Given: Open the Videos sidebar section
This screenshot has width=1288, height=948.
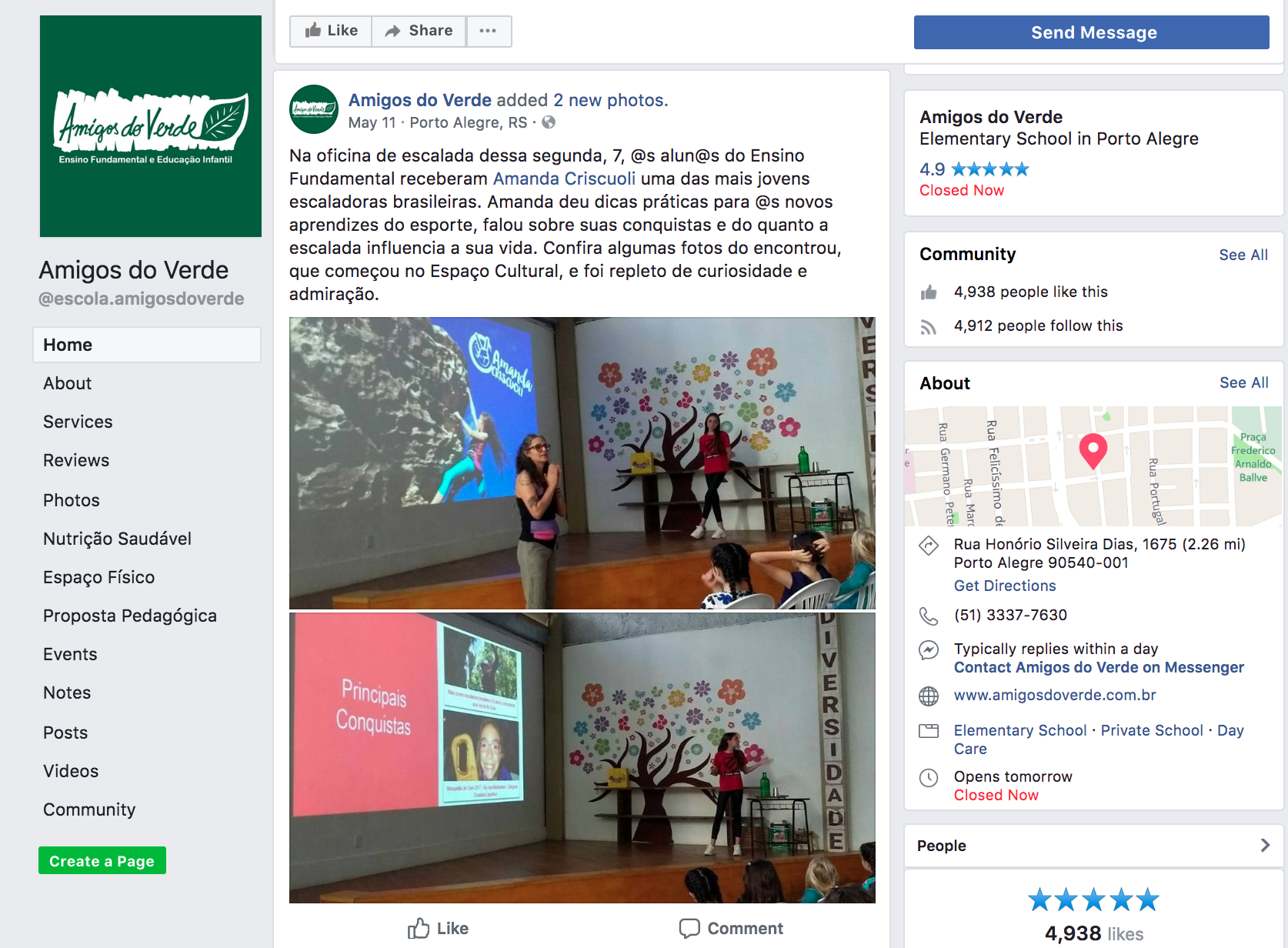Looking at the screenshot, I should click(71, 771).
